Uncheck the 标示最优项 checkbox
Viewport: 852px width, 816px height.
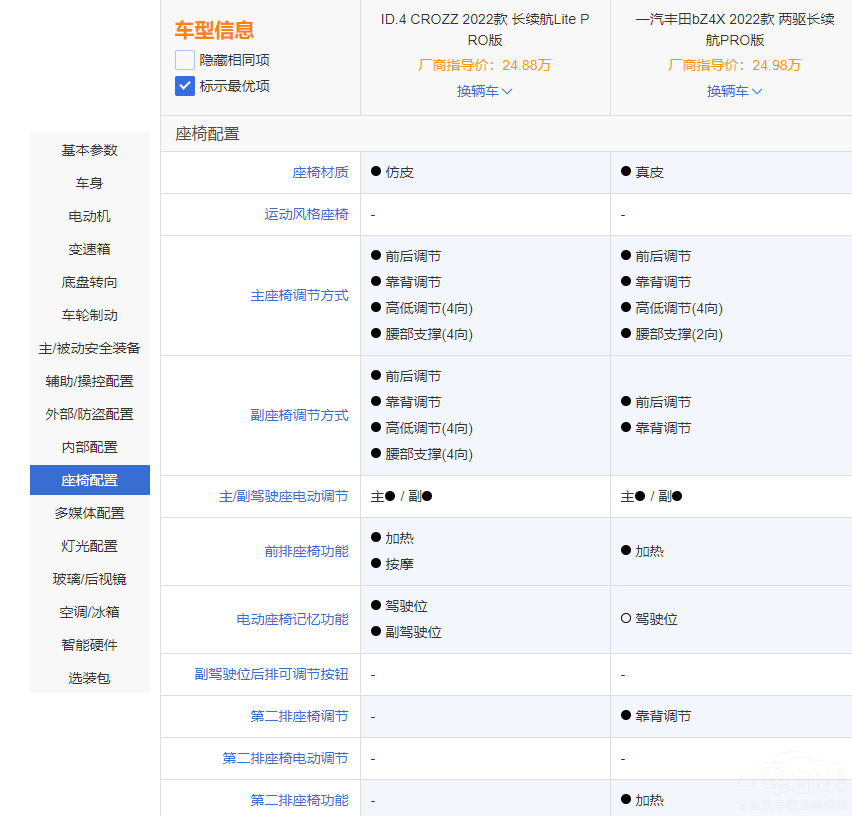(x=185, y=86)
